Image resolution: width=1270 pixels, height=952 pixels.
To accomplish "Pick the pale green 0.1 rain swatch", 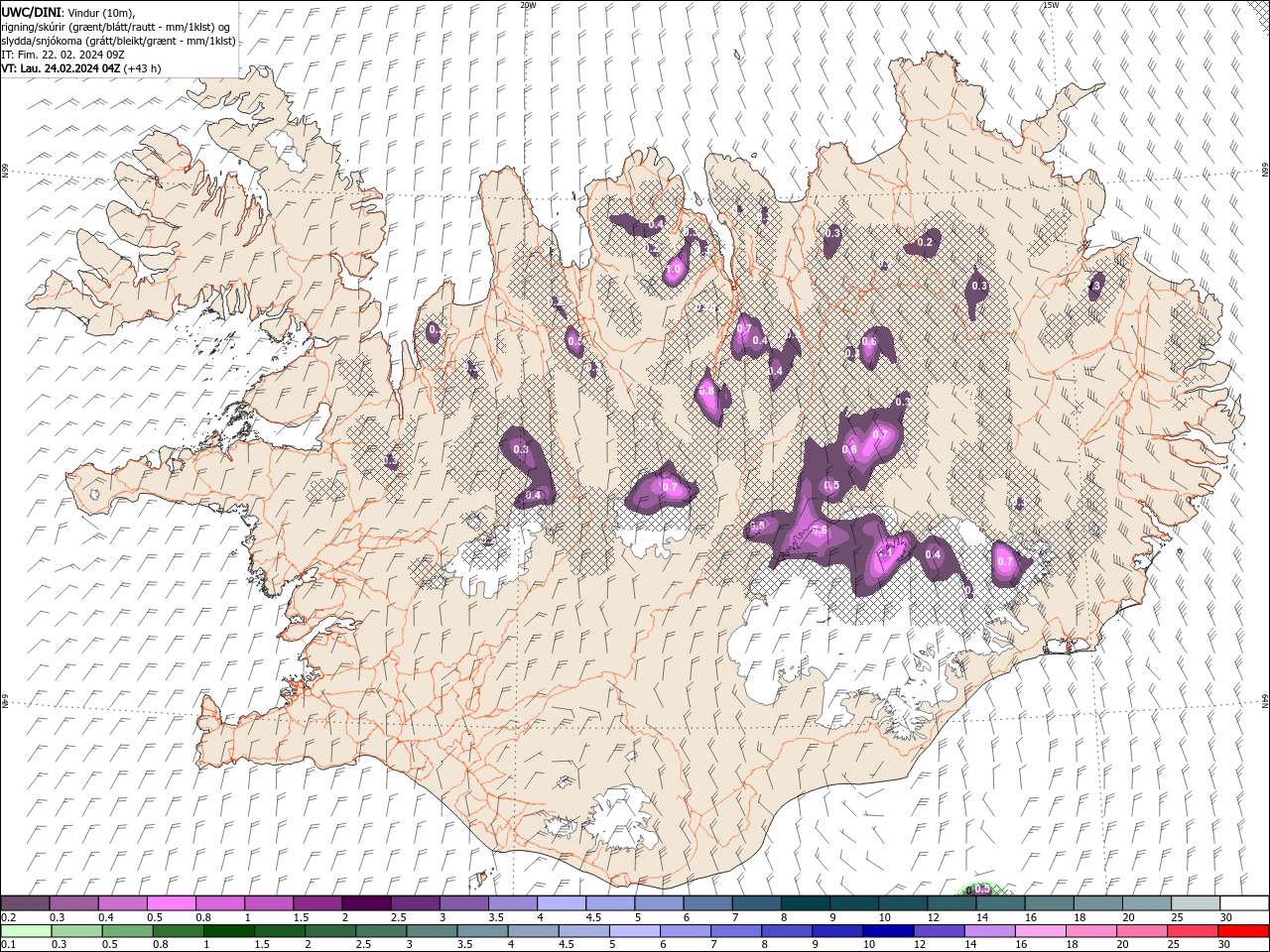I will coord(25,931).
